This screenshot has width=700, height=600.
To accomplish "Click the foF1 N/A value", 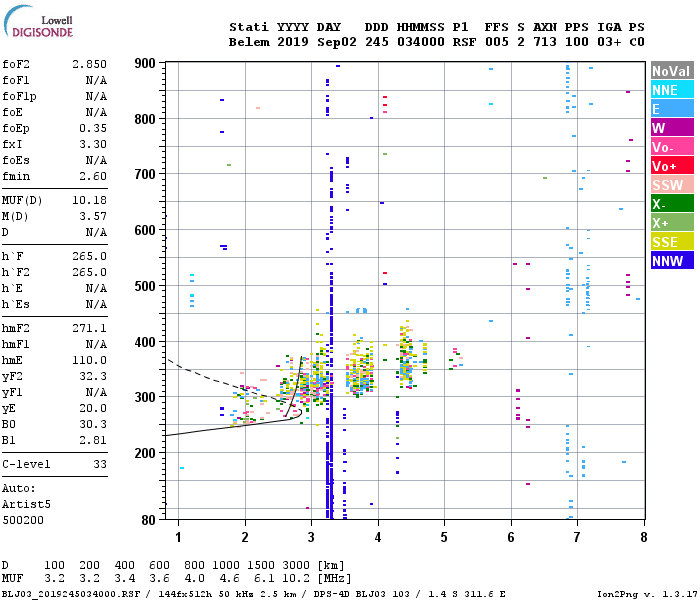I will click(96, 80).
